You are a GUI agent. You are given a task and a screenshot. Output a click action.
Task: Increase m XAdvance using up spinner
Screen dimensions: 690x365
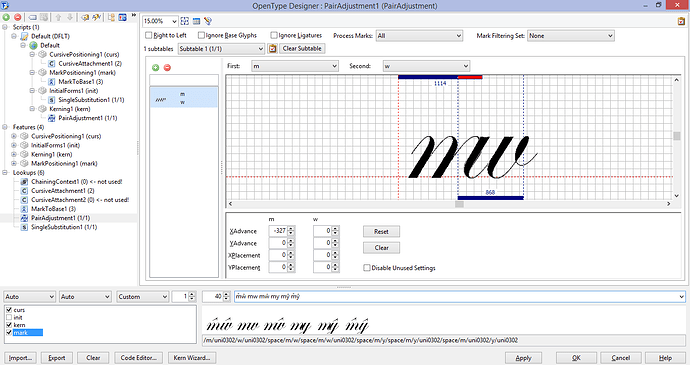(x=291, y=229)
